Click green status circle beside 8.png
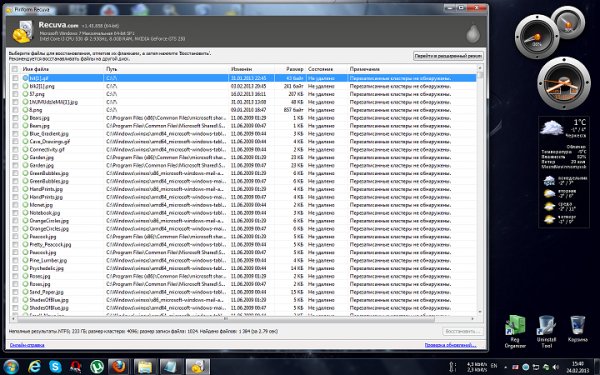600x375 pixels. click(25, 110)
